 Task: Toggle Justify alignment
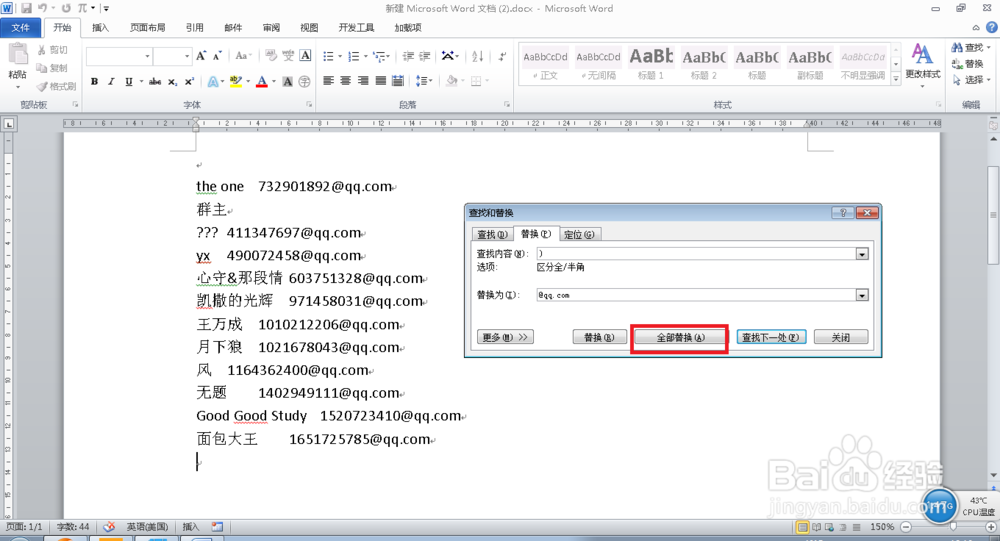pyautogui.click(x=380, y=81)
